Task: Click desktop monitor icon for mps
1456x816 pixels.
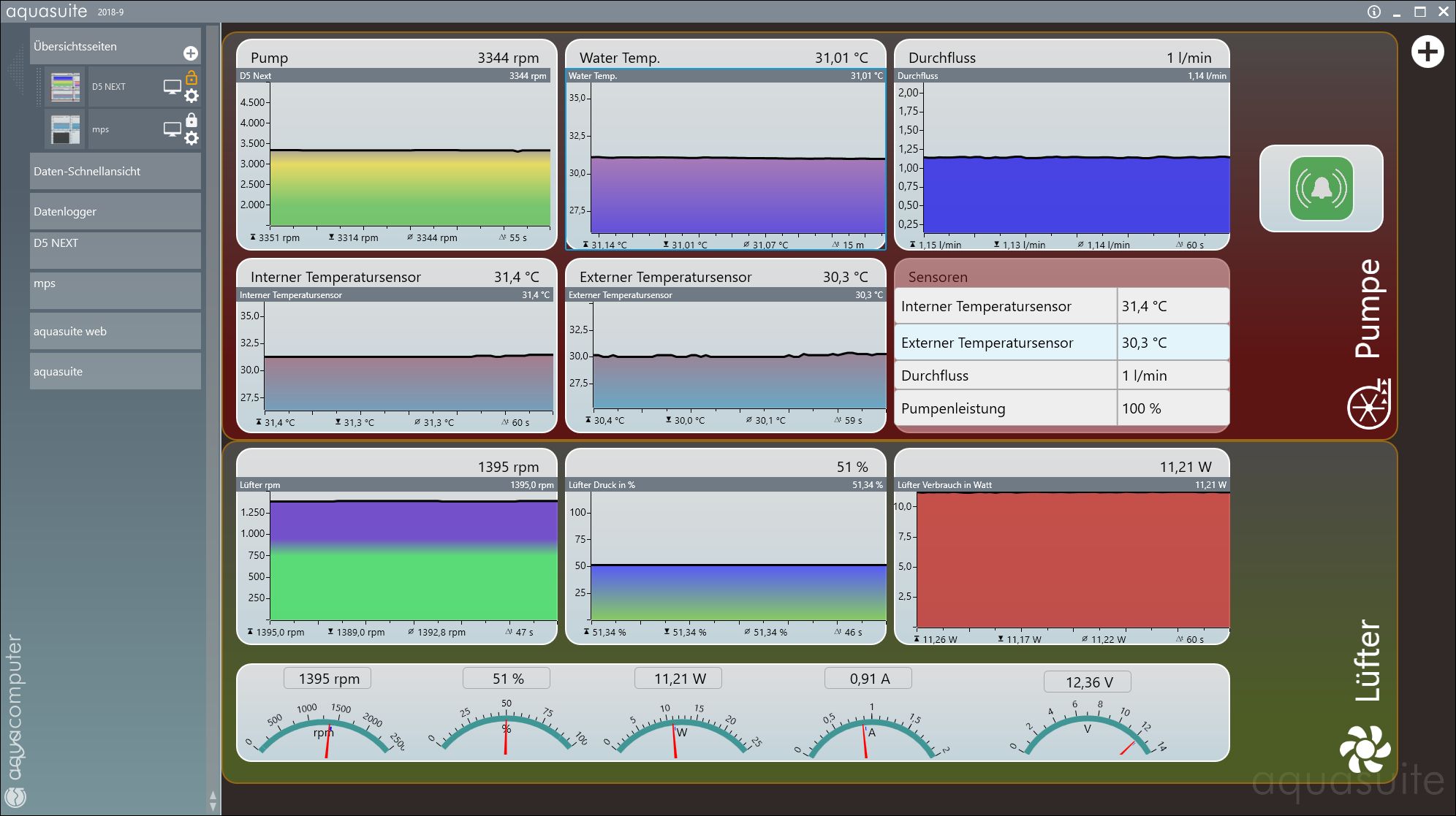Action: click(x=172, y=129)
